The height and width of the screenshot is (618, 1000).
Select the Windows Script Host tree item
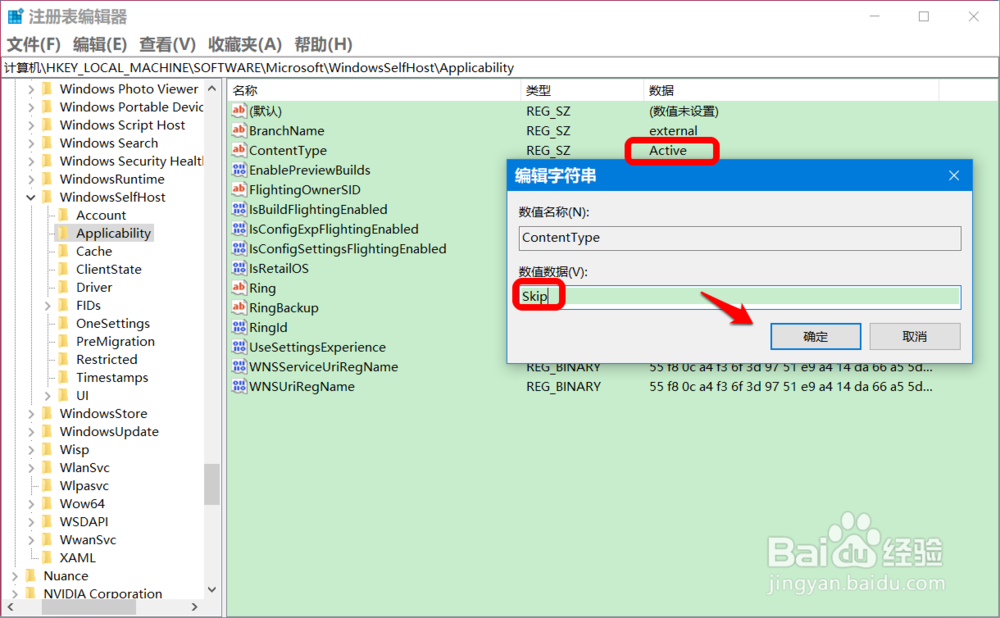coord(122,125)
